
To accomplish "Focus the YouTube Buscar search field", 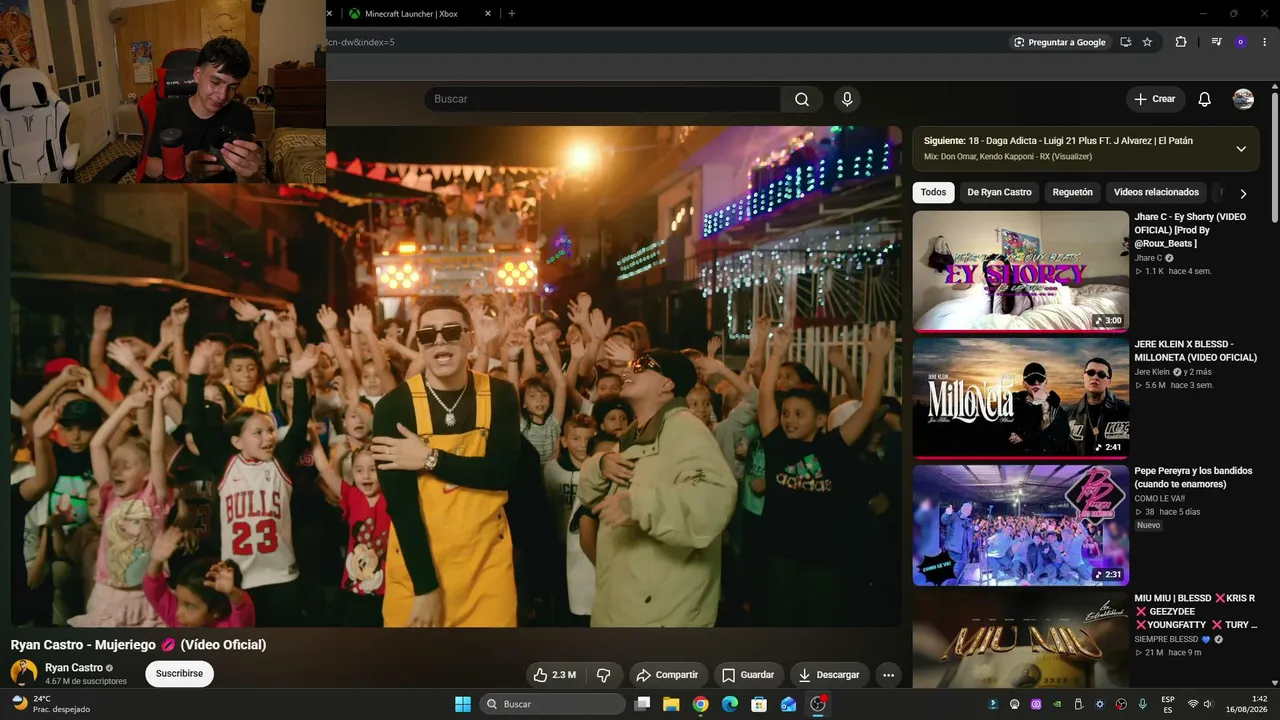I will (602, 99).
